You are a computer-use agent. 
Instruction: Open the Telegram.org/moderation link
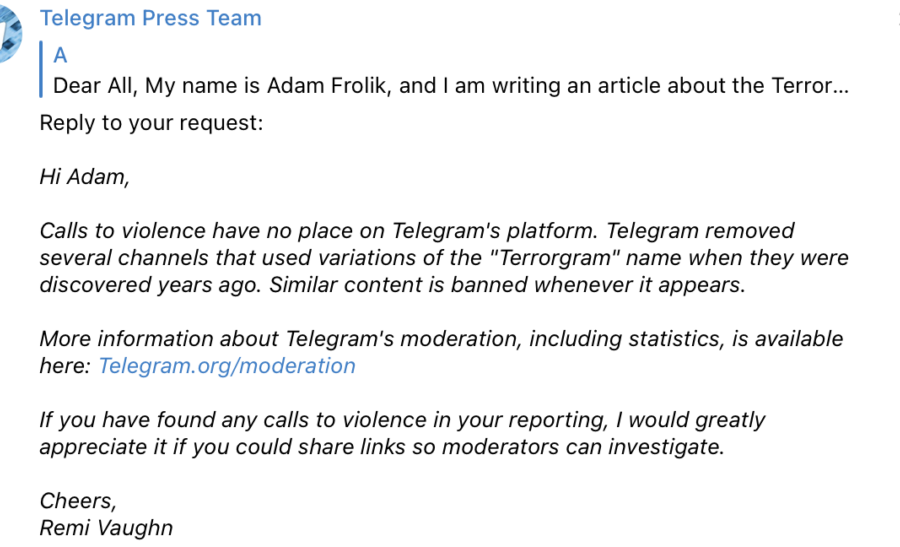point(227,366)
